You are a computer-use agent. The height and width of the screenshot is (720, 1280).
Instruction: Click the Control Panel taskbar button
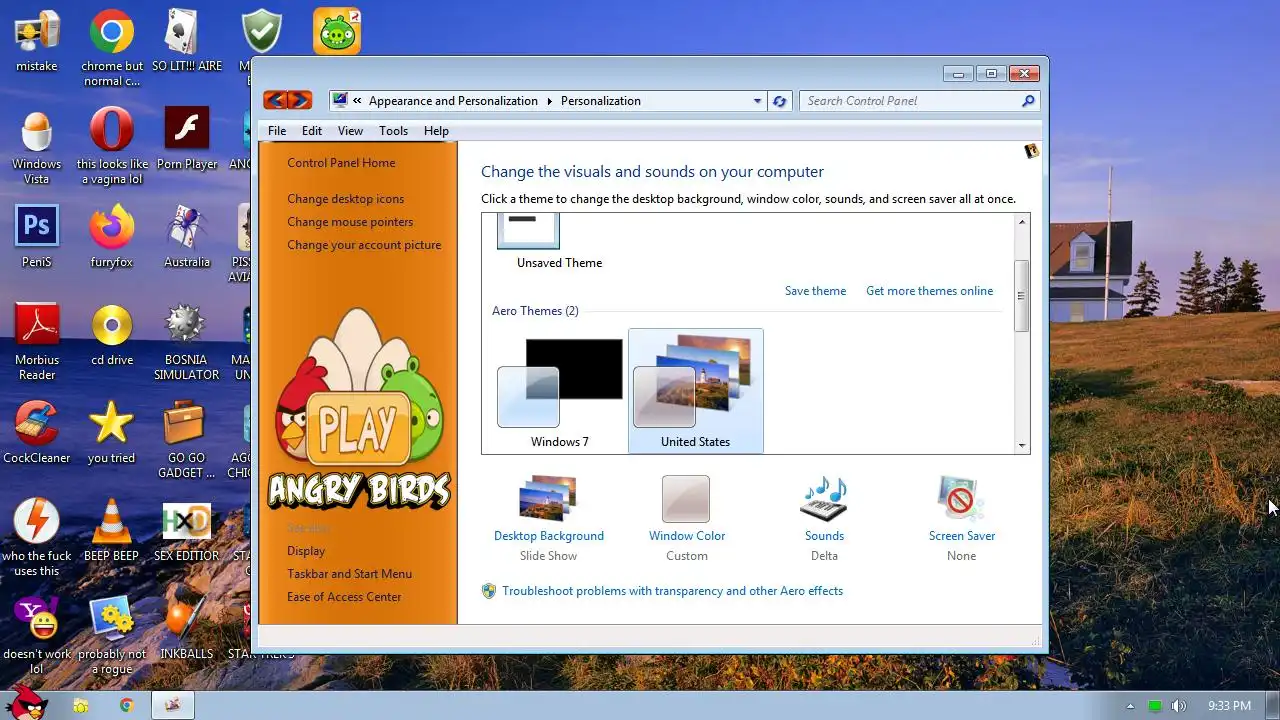point(173,706)
